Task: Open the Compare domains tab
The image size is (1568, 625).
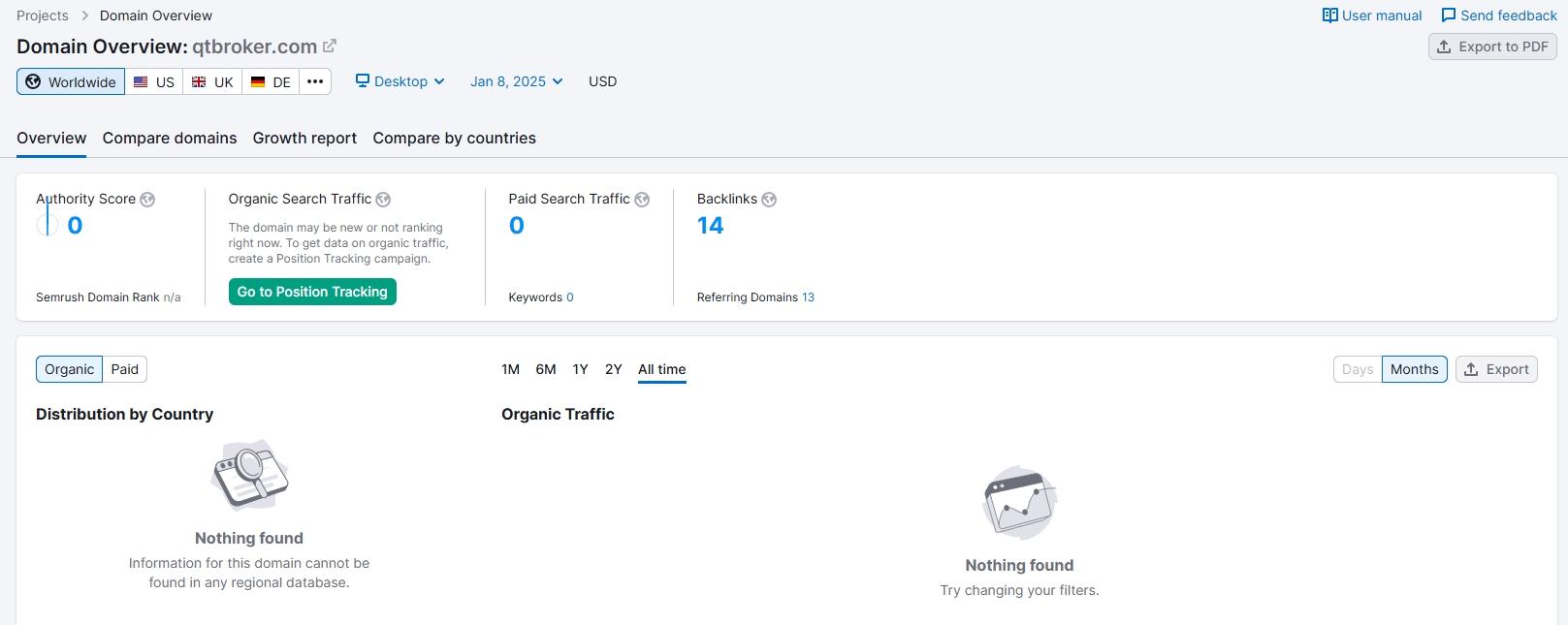Action: pos(170,139)
